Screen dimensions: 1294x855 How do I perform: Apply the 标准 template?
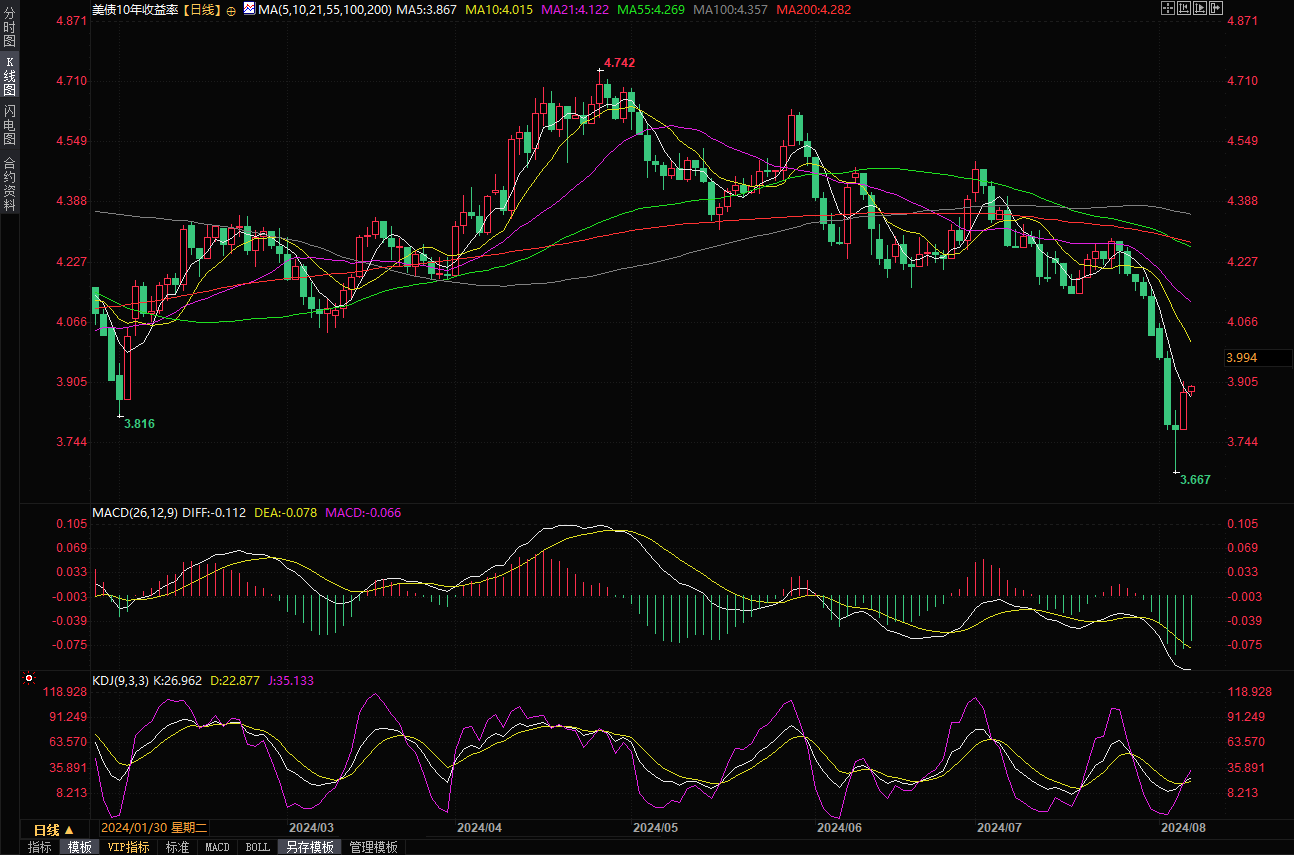click(x=177, y=847)
